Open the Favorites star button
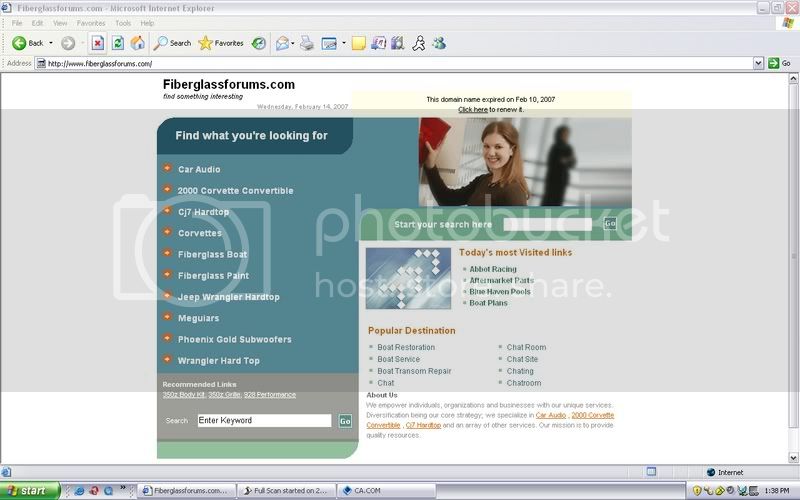 (x=221, y=43)
